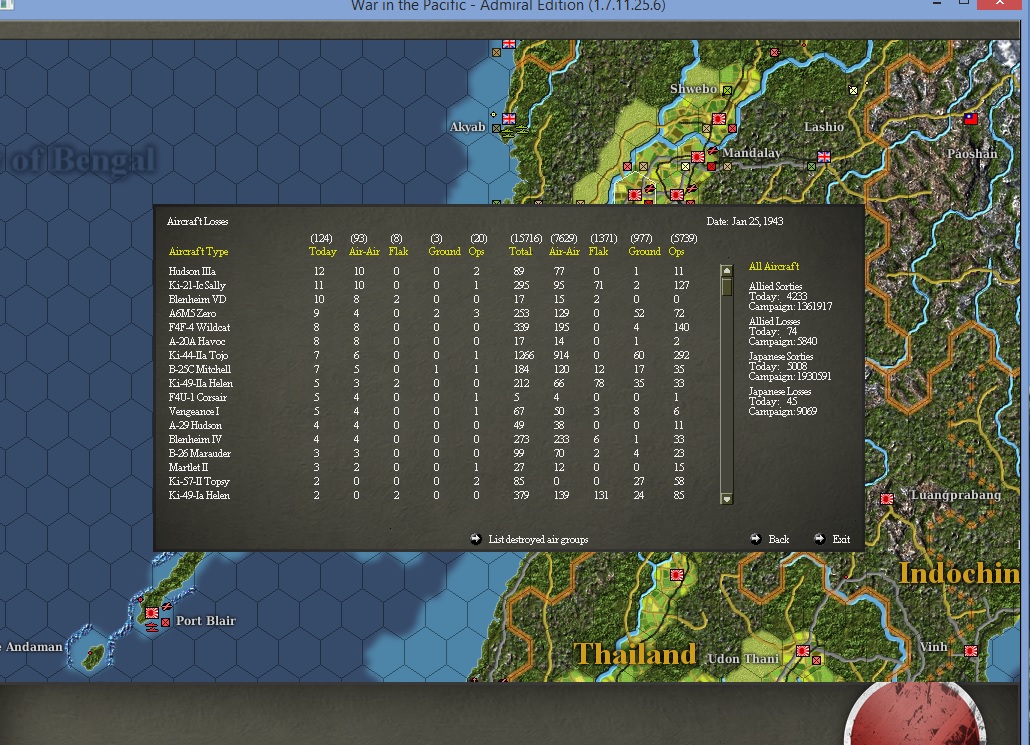Click the Martlet II row
This screenshot has height=745, width=1030.
[427, 467]
